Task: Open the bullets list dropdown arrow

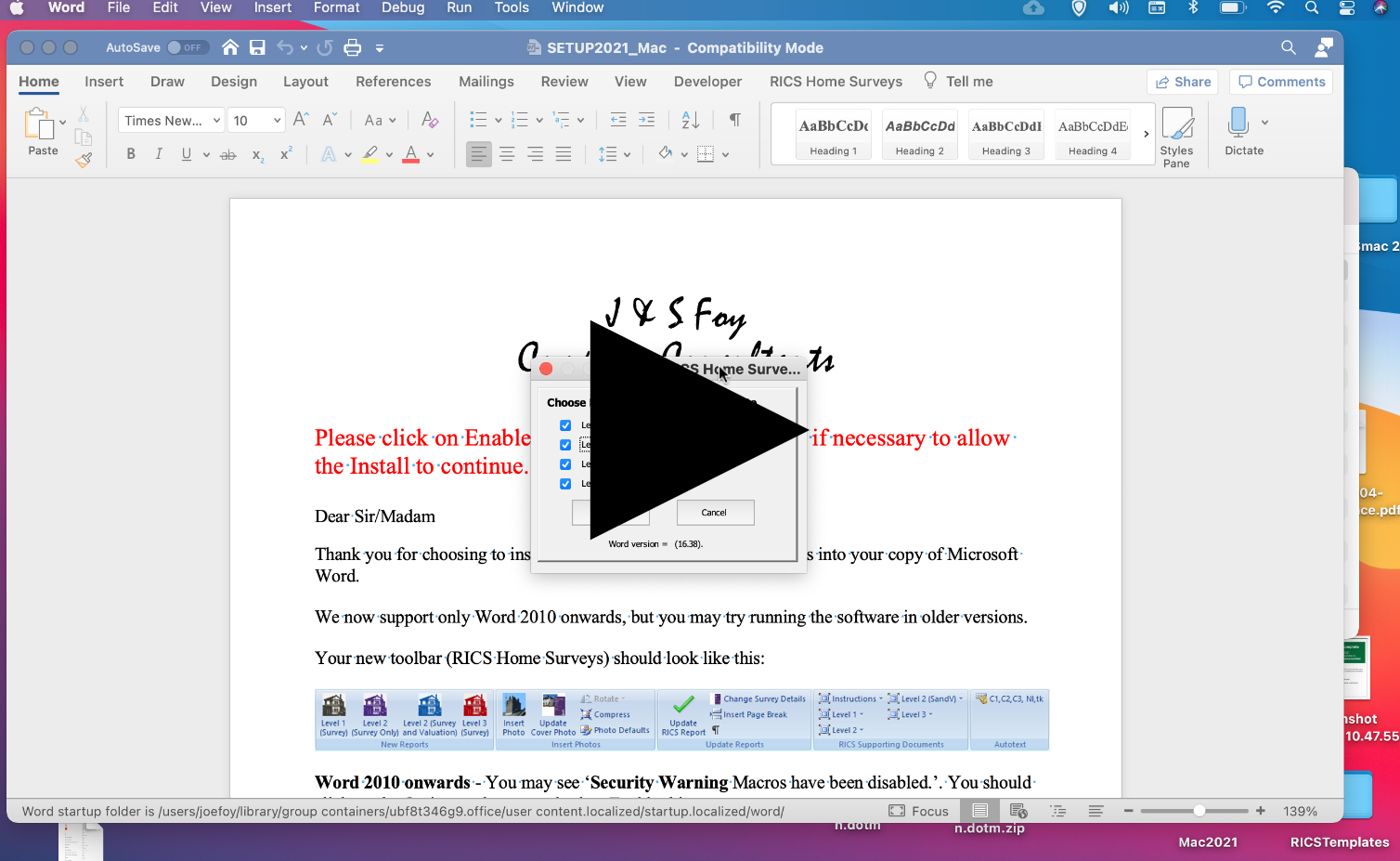Action: 498,120
